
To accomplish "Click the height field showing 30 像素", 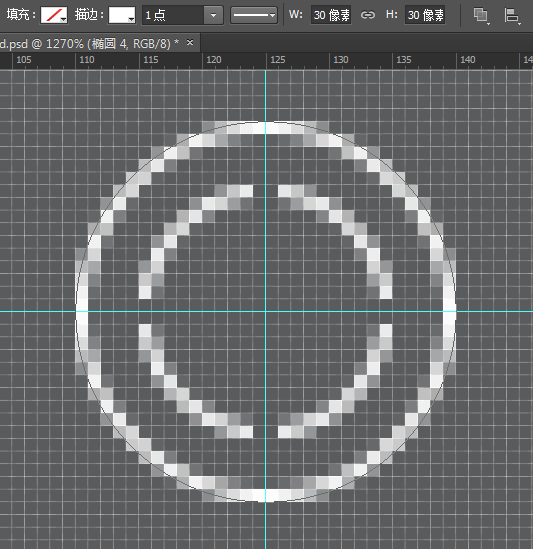I will click(x=425, y=15).
